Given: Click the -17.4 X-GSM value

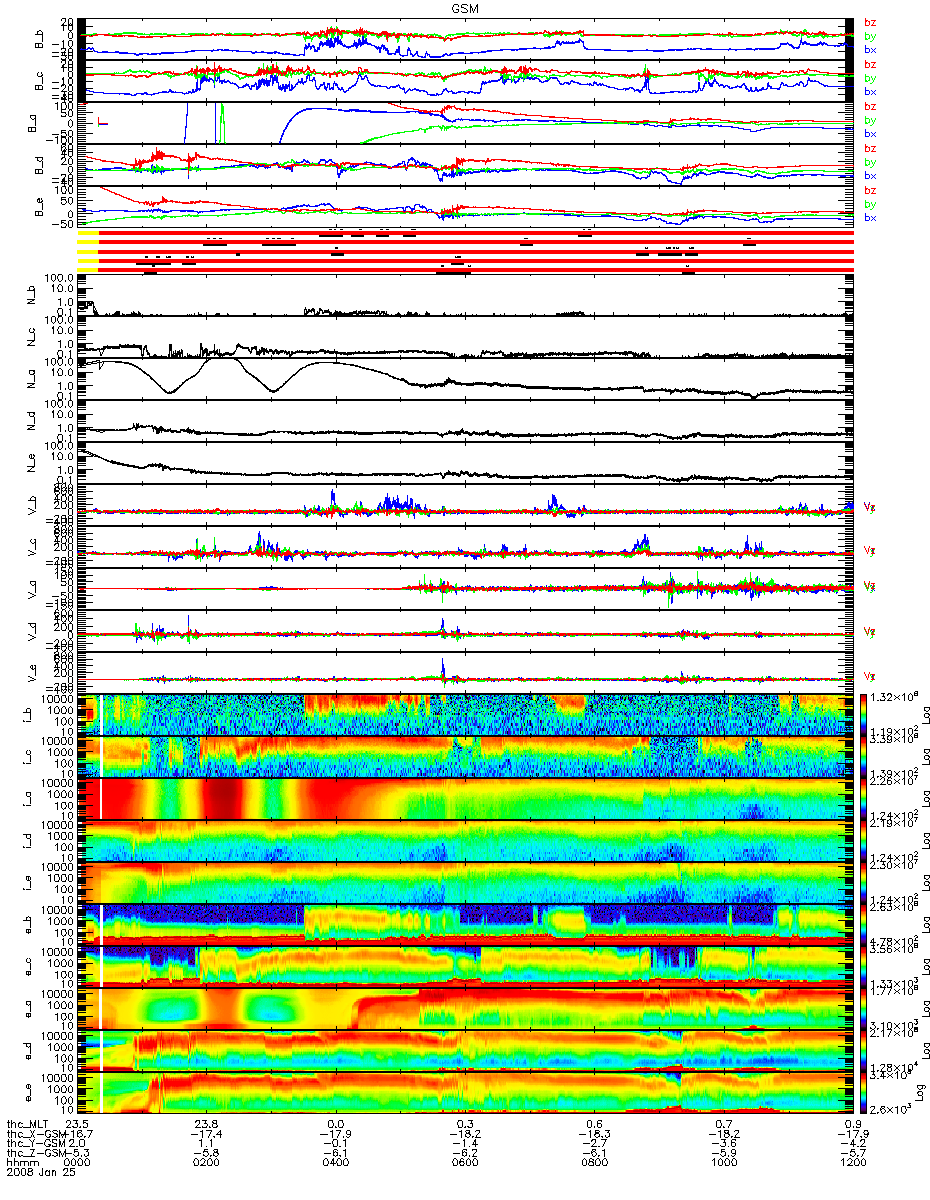Looking at the screenshot, I should pyautogui.click(x=206, y=1133).
